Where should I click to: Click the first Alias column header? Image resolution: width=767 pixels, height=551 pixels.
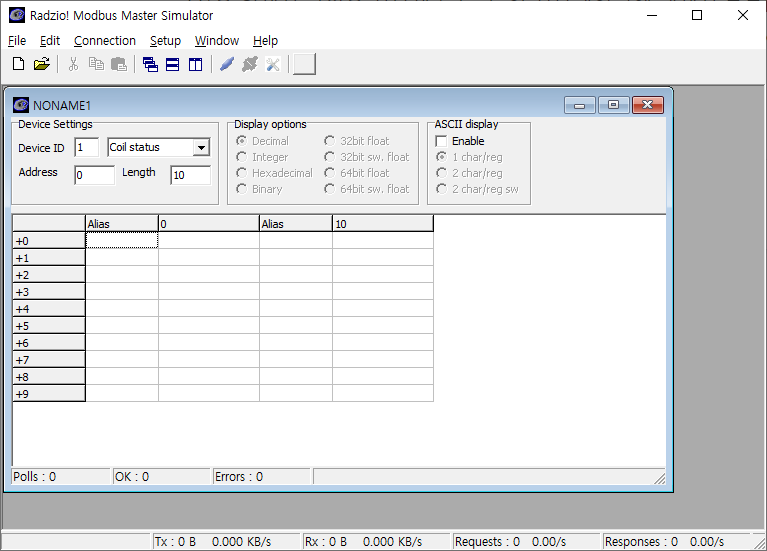[x=122, y=224]
